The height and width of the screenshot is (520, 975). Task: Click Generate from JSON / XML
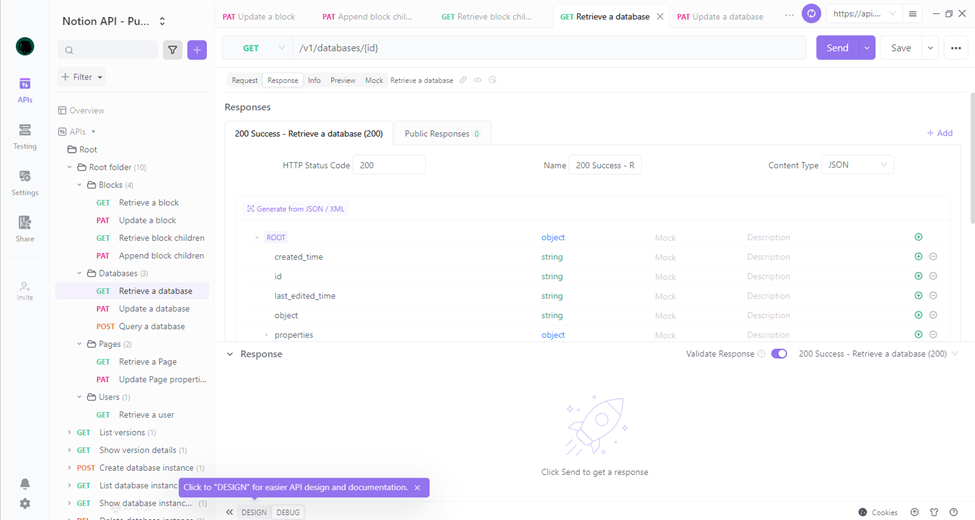295,209
